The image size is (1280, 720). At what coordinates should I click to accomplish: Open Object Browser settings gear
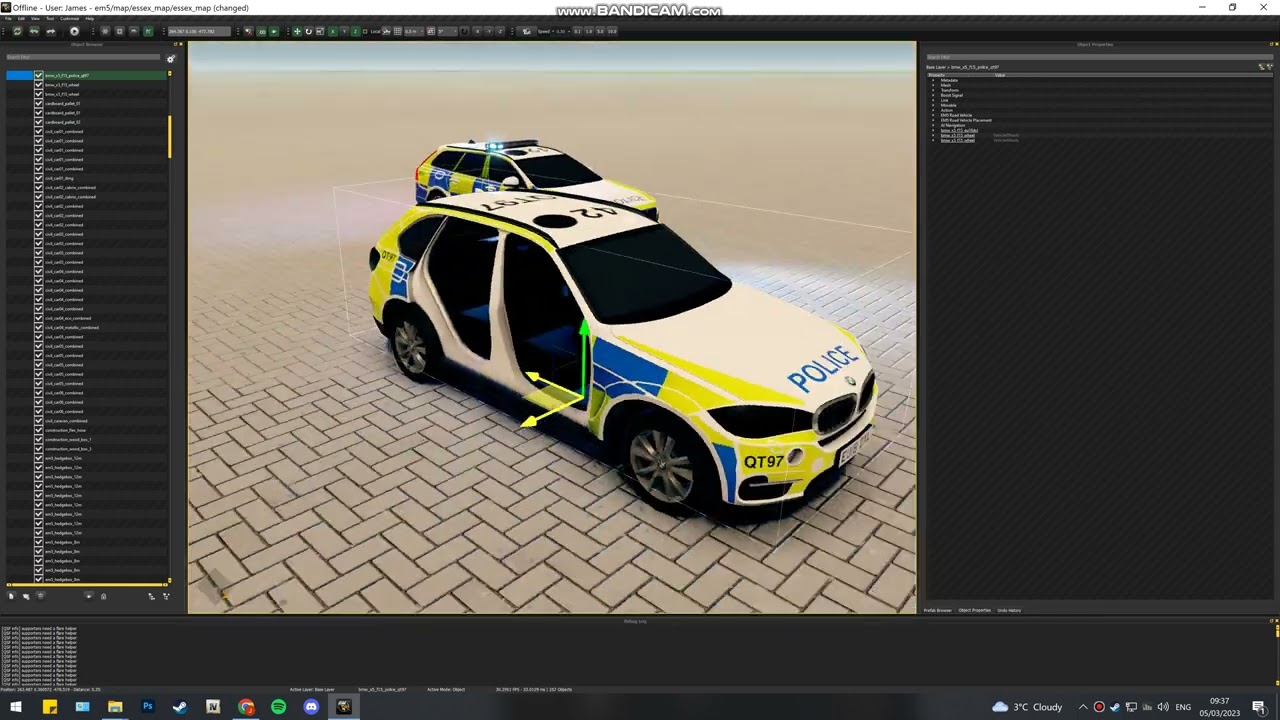pyautogui.click(x=170, y=59)
